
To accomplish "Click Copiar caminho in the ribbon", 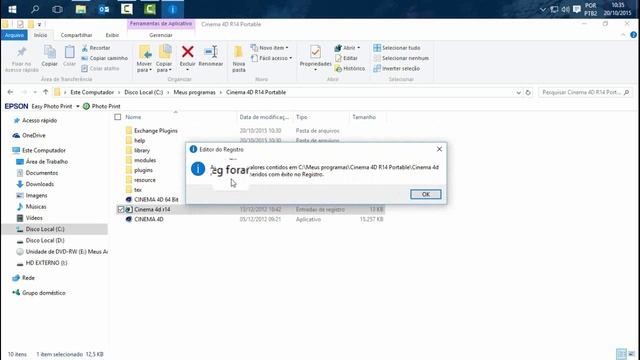I will point(104,58).
